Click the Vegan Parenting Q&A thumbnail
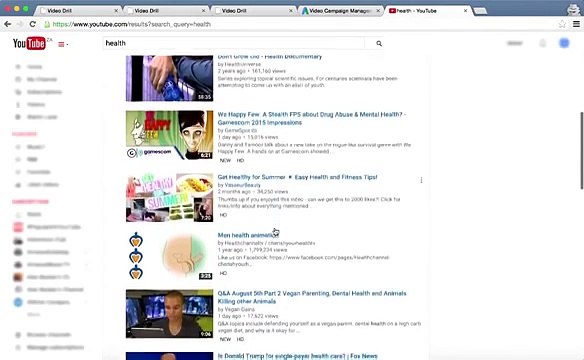The width and height of the screenshot is (584, 360). (169, 313)
